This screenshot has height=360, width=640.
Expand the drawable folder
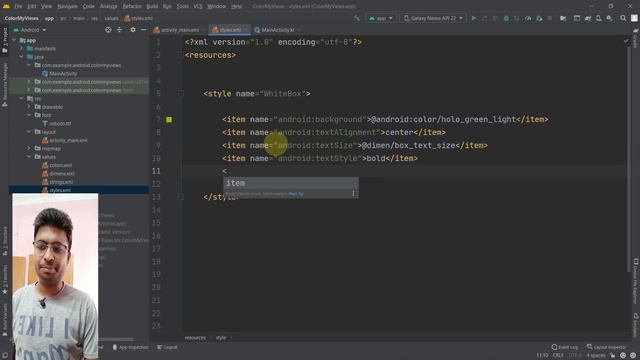[x=29, y=107]
